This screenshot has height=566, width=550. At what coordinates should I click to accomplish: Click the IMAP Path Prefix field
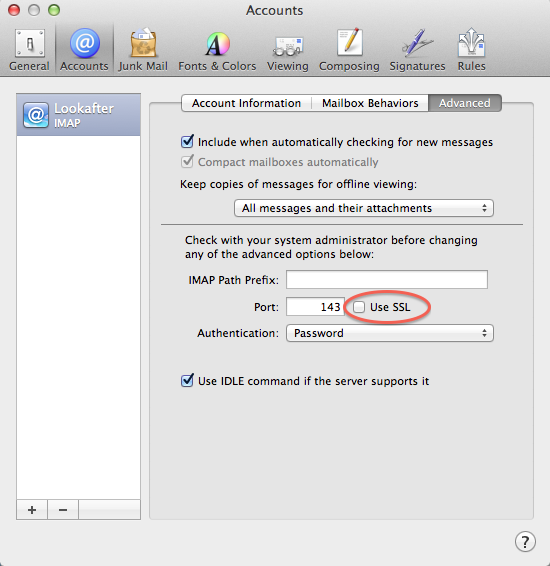tap(387, 279)
